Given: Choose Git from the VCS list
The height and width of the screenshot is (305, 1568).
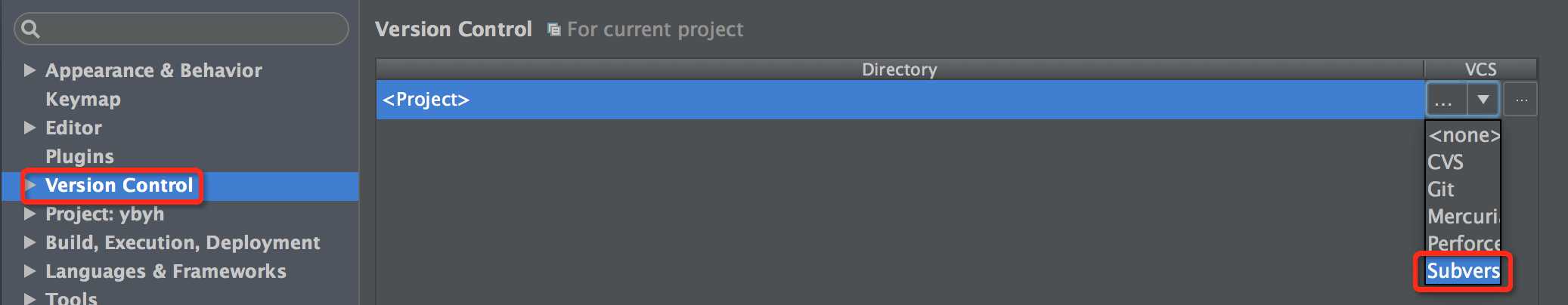Looking at the screenshot, I should point(1441,189).
